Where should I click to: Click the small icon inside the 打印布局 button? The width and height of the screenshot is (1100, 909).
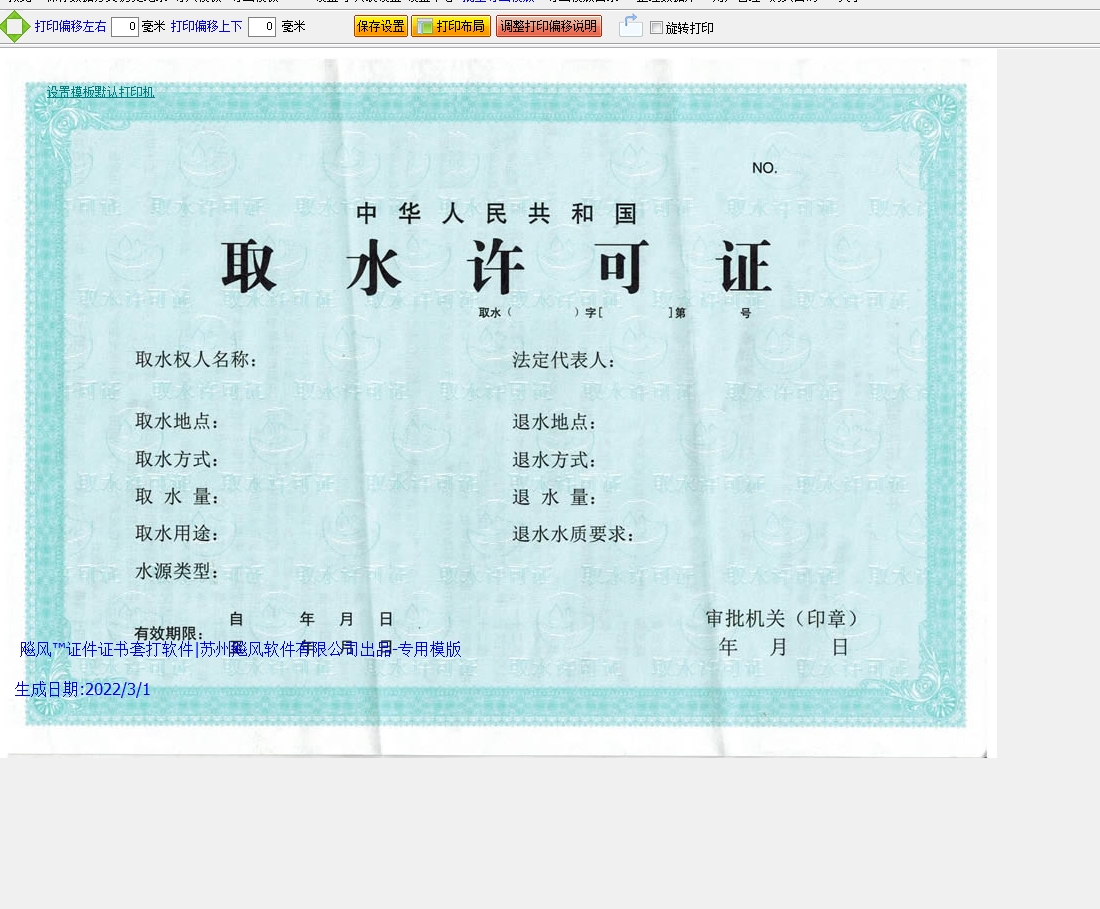[x=424, y=27]
